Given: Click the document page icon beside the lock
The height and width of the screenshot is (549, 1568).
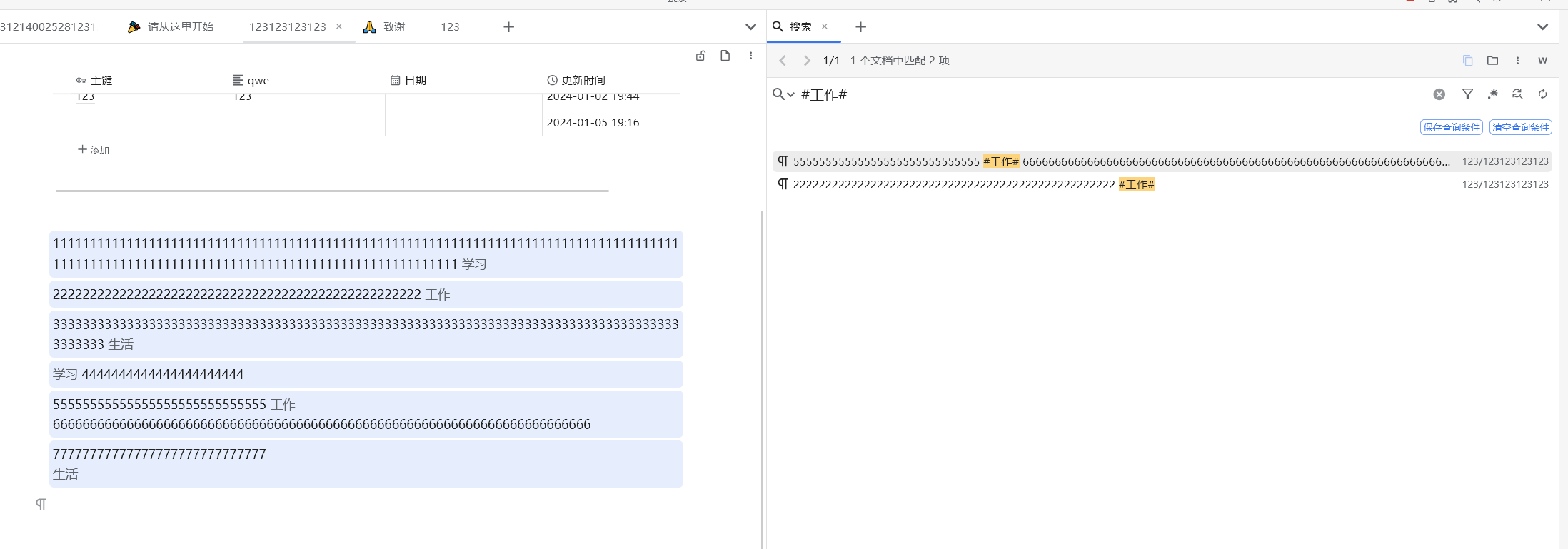Looking at the screenshot, I should click(x=725, y=56).
